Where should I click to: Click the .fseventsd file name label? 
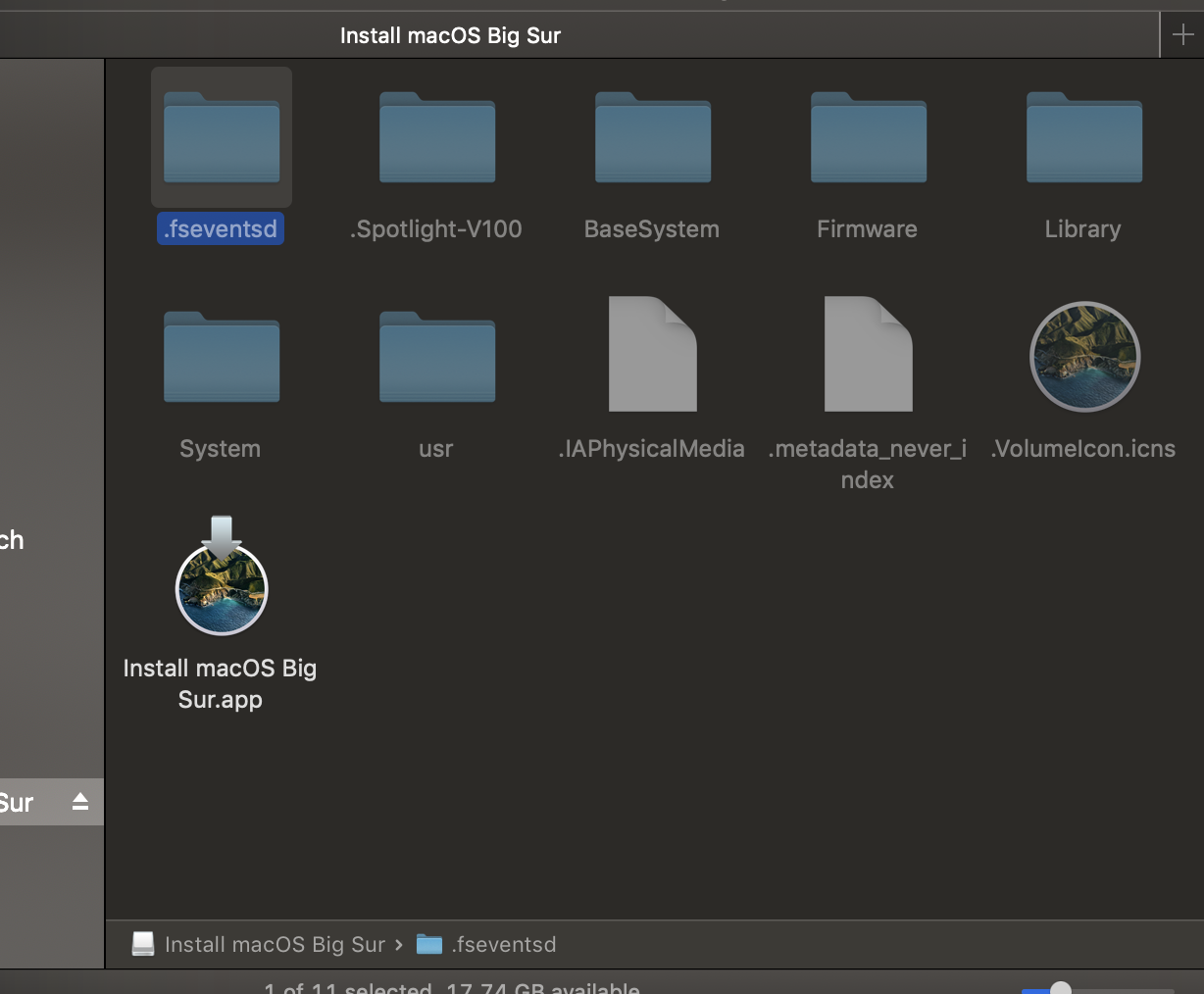[221, 228]
